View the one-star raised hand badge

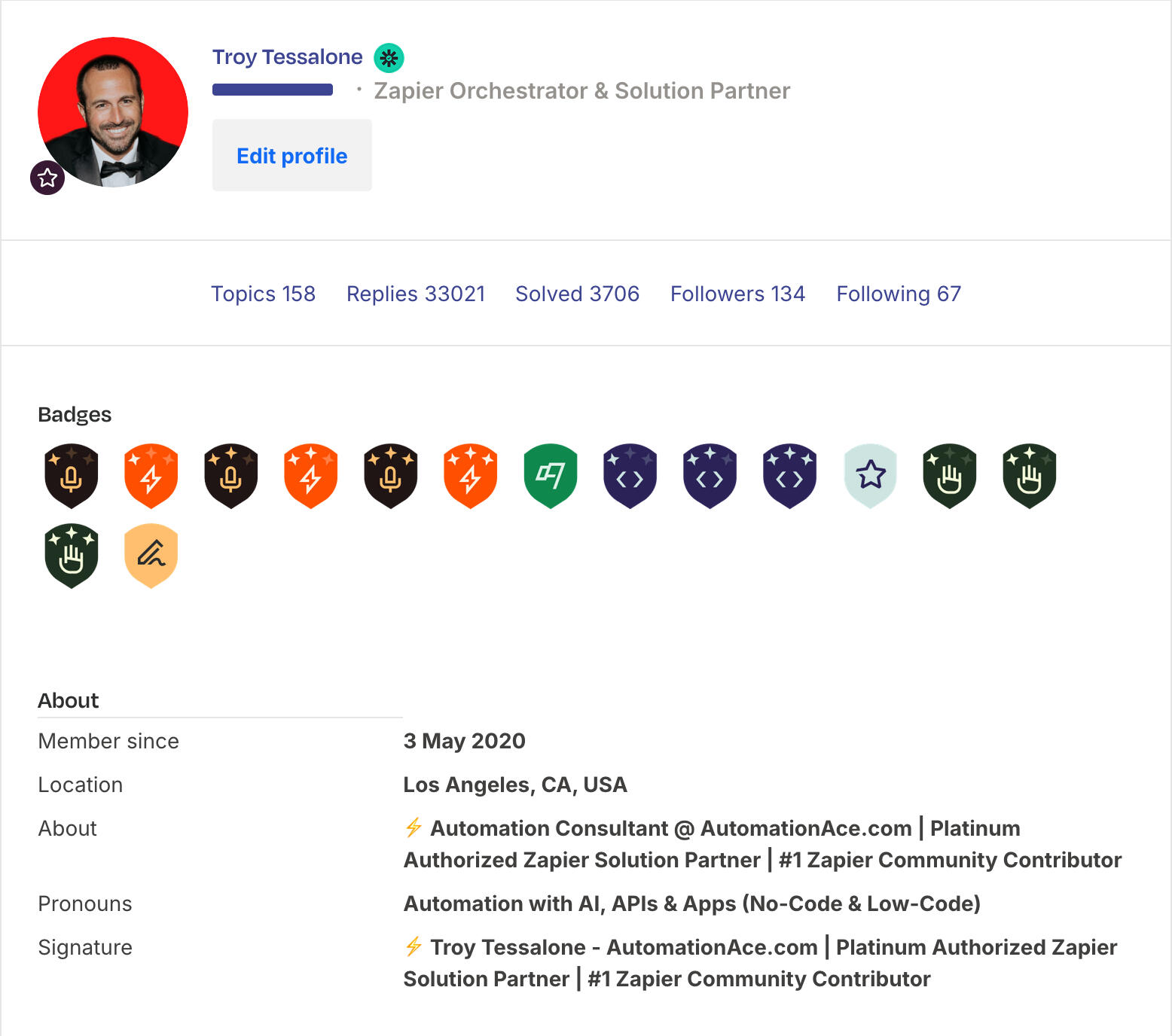[x=950, y=476]
